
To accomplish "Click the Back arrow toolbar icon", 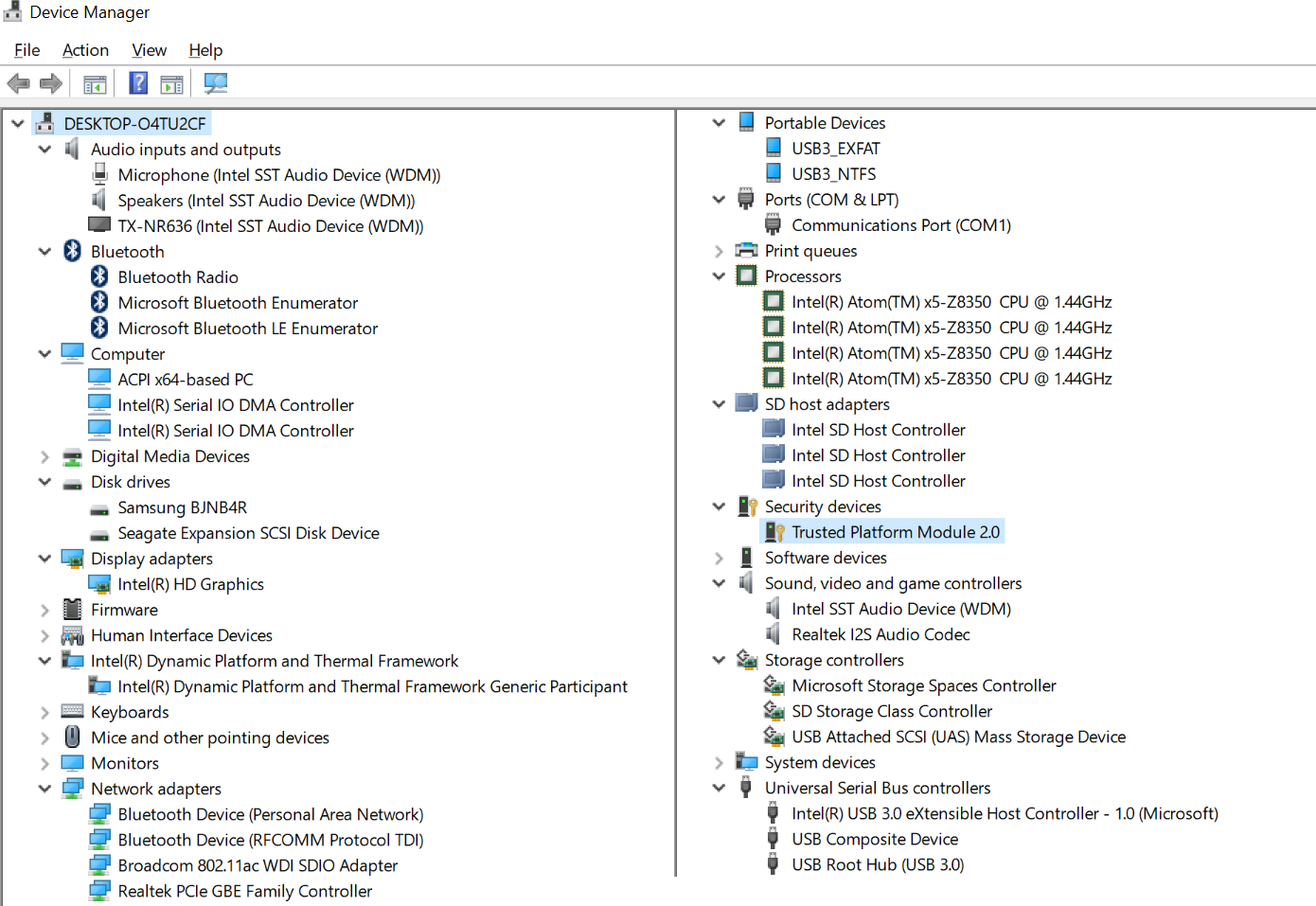I will (18, 83).
